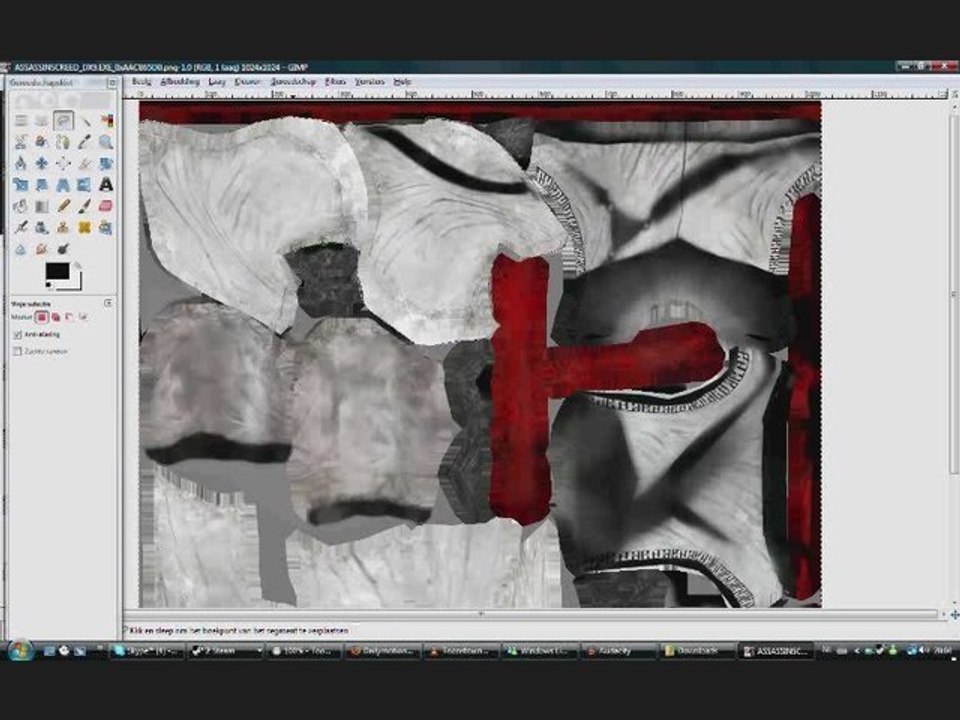This screenshot has width=960, height=720.
Task: Select the Rotate tool
Action: click(106, 163)
